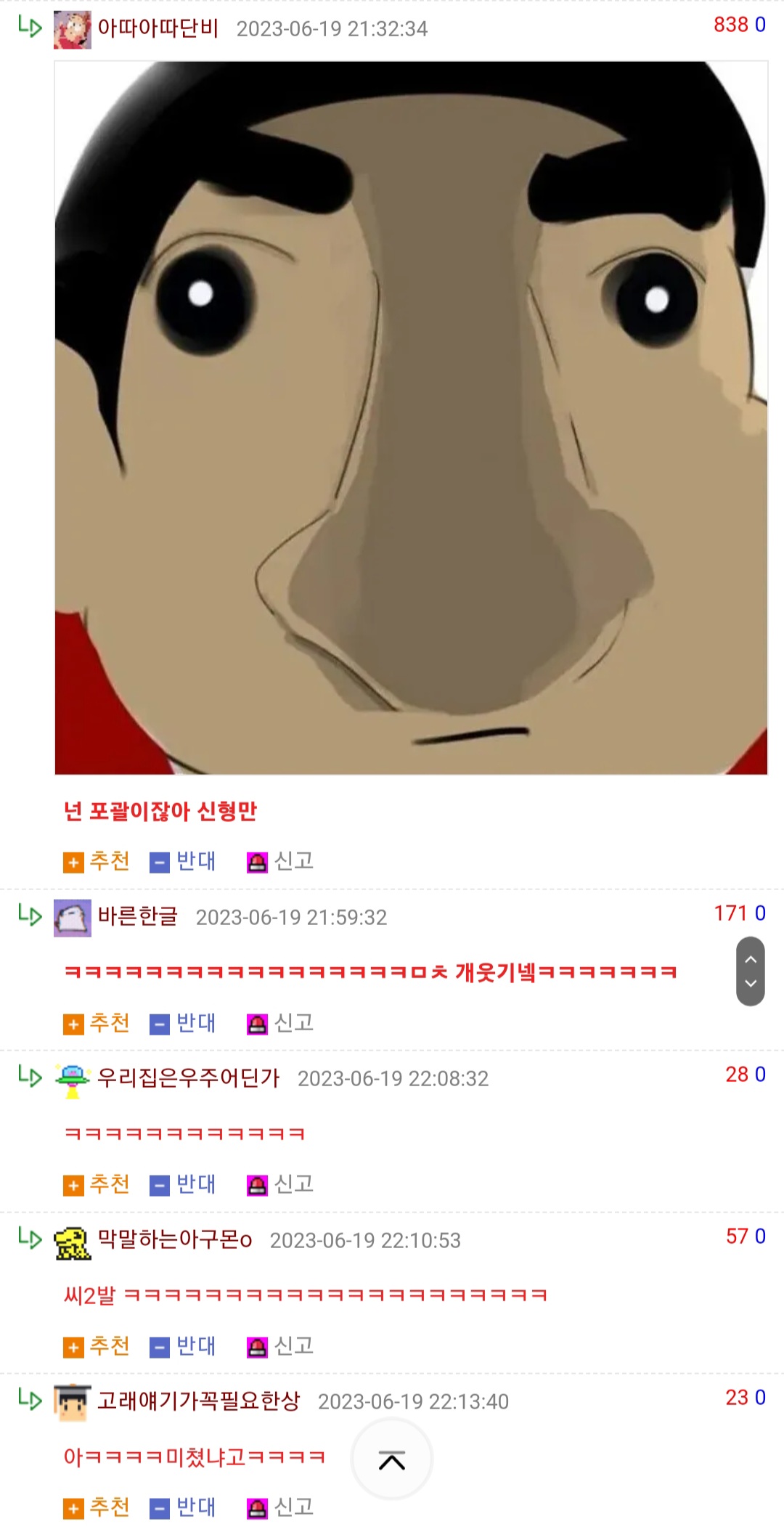Open username 막말하는아구몬o link
The height and width of the screenshot is (1532, 784).
[x=175, y=1239]
